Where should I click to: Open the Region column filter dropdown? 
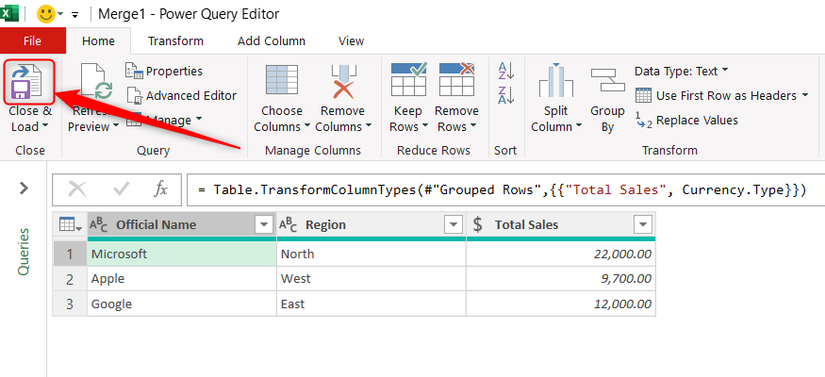click(452, 225)
